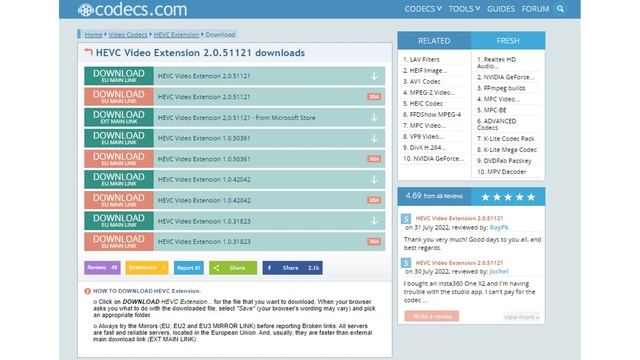Click DOWNLOAD EXT MAIN LINK for Microsoft Store
This screenshot has height=360, width=640.
click(x=119, y=118)
